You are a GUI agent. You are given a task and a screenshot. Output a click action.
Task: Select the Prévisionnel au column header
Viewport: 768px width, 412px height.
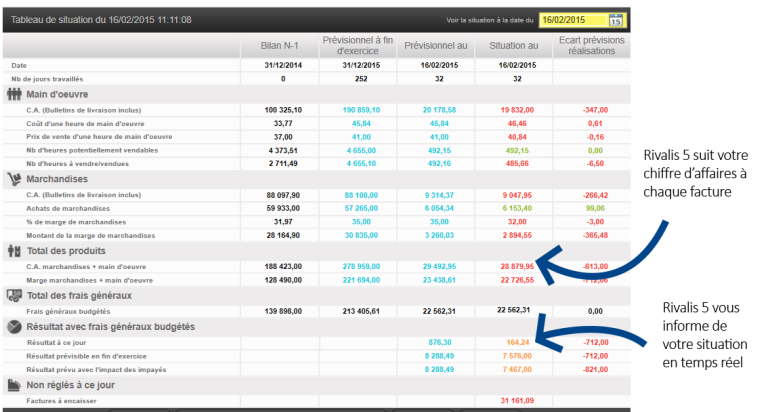coord(436,46)
